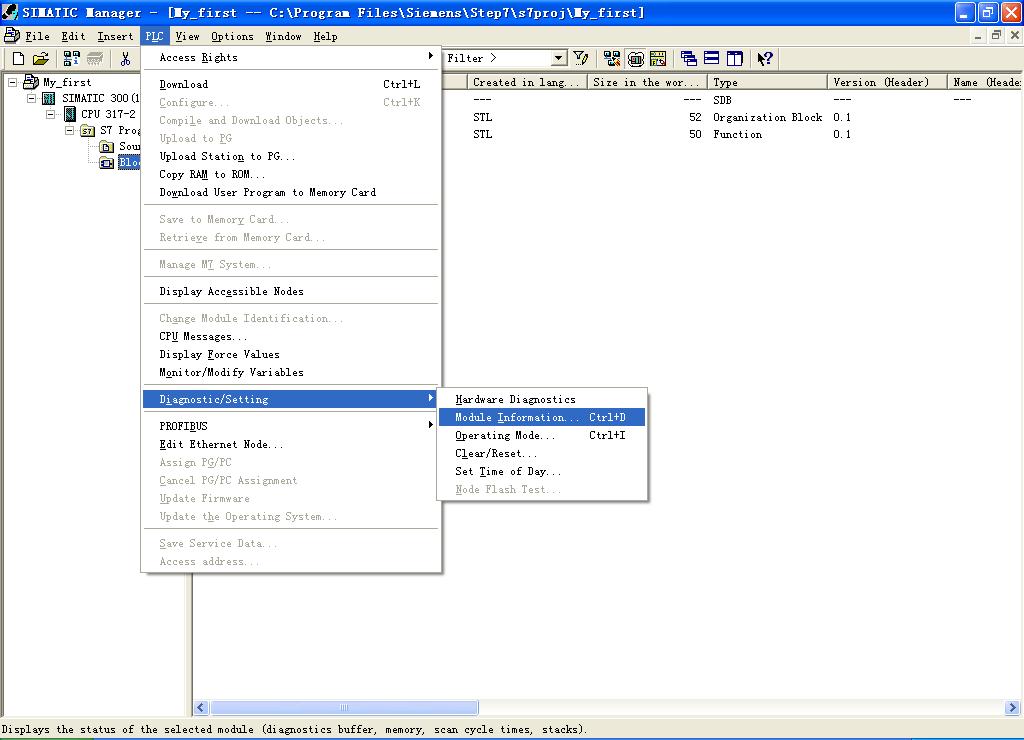Click the Cascade windows icon
The width and height of the screenshot is (1024, 740).
coord(688,59)
